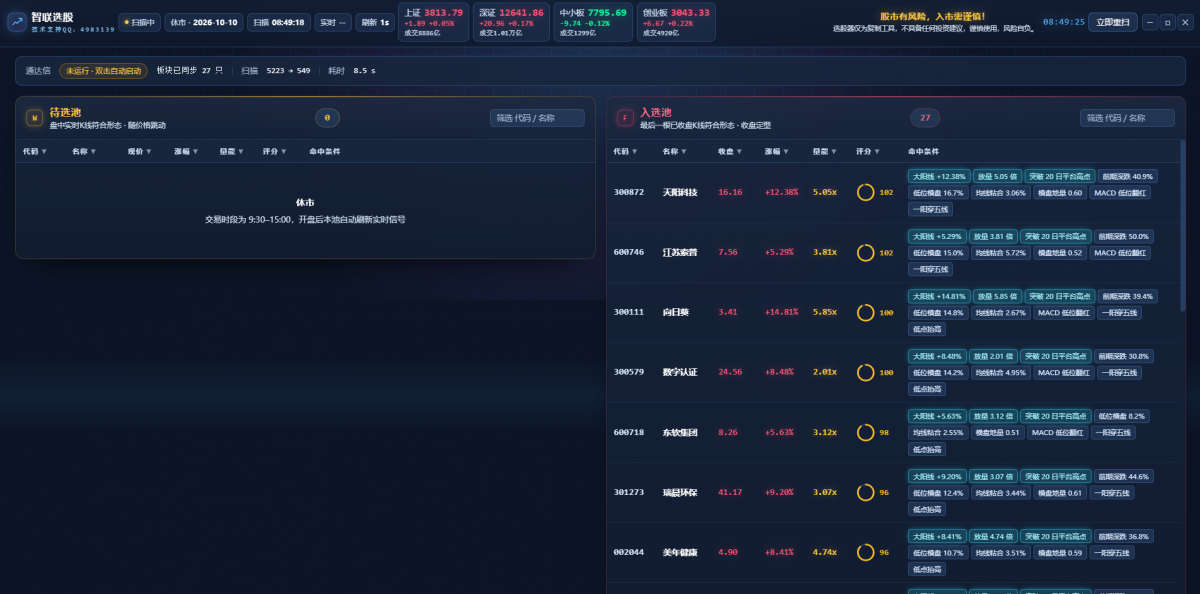Click the 0 count badge in 待选池

pos(327,118)
